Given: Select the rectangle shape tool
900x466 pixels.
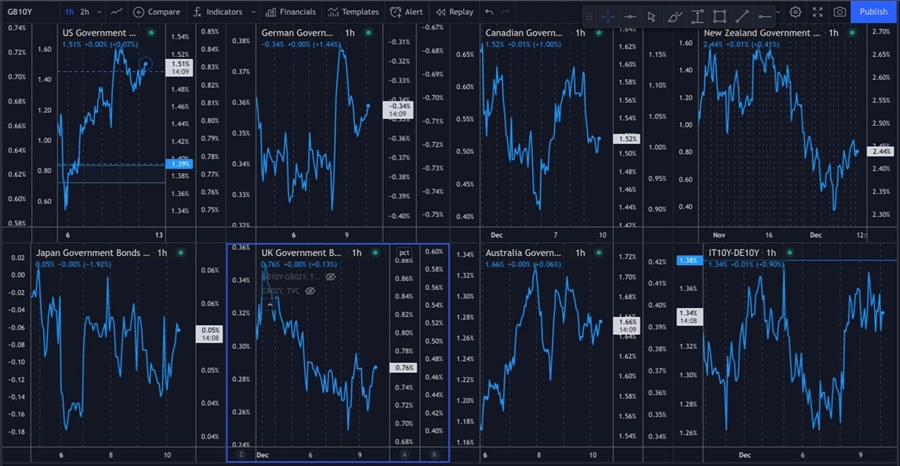Looking at the screenshot, I should coord(719,13).
